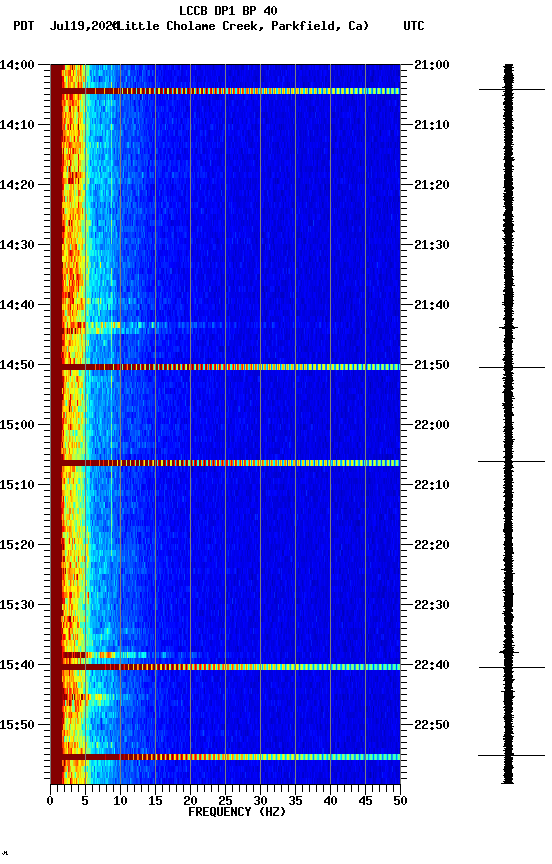Click the '14:50' PDT time label
This screenshot has height=864, width=552.
click(17, 365)
